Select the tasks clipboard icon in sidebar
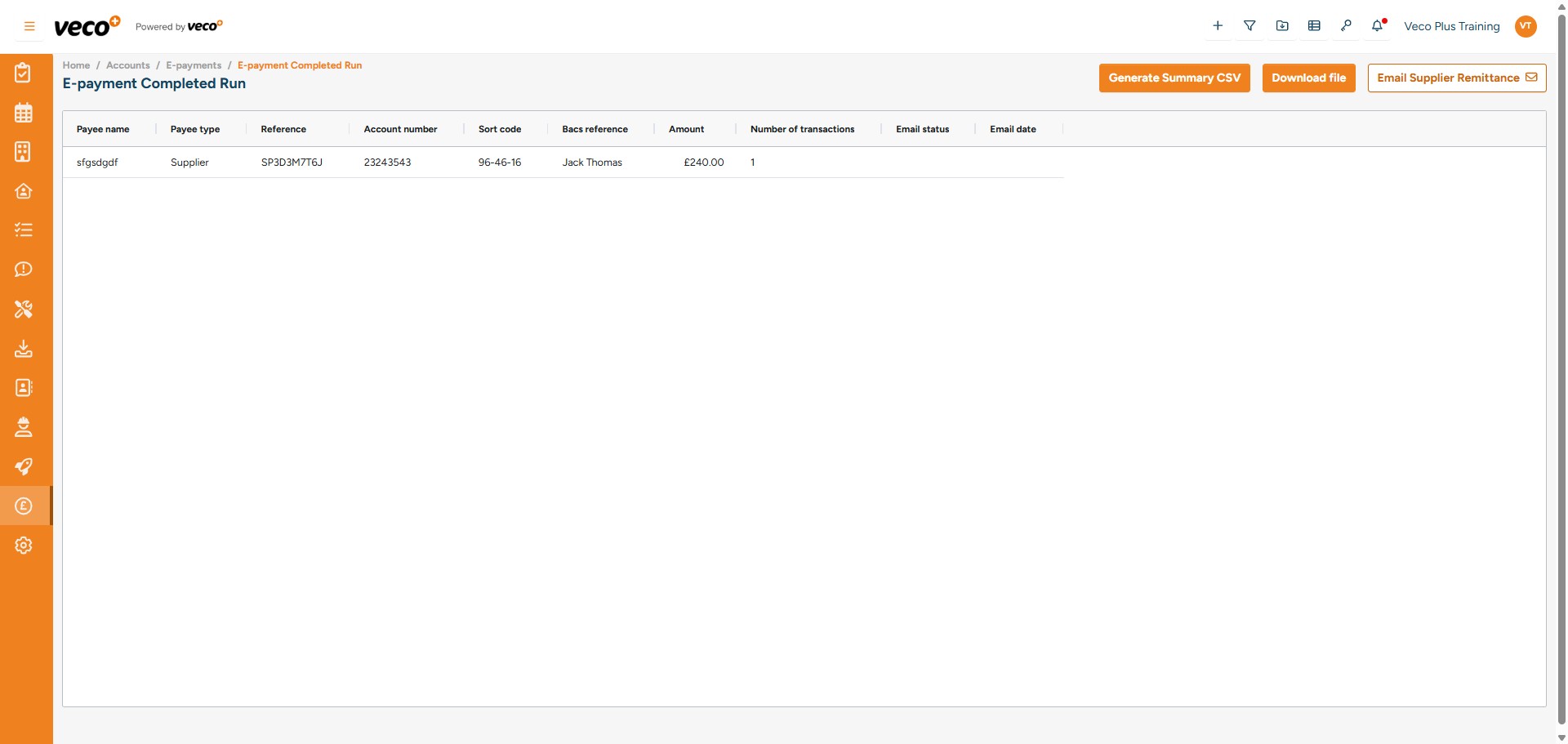This screenshot has height=744, width=1568. tap(24, 72)
